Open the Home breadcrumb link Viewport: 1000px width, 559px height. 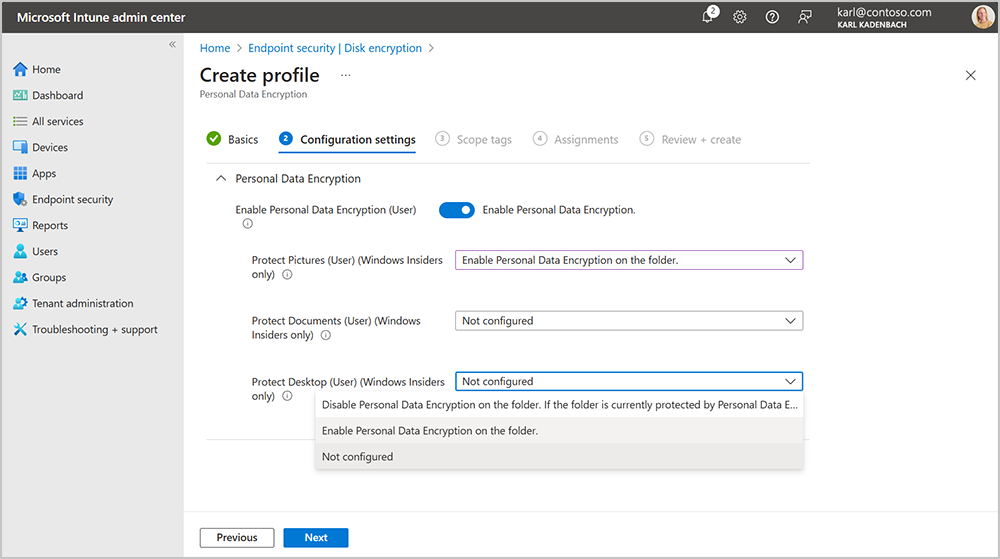(x=215, y=48)
